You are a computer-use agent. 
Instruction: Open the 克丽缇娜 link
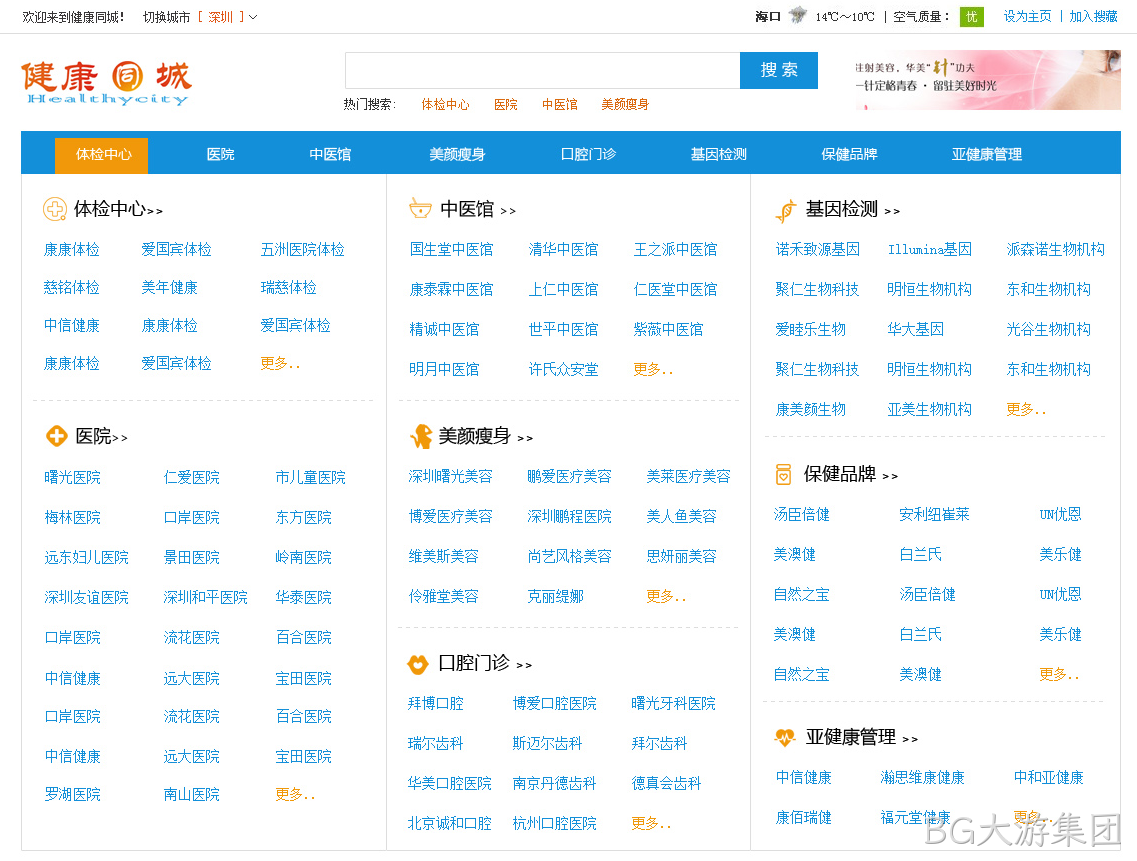[555, 596]
